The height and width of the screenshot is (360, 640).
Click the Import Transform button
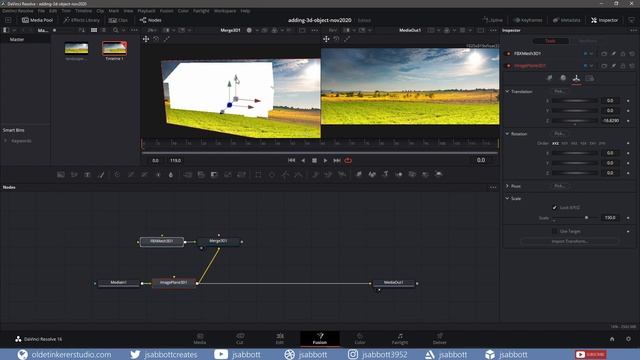[569, 241]
